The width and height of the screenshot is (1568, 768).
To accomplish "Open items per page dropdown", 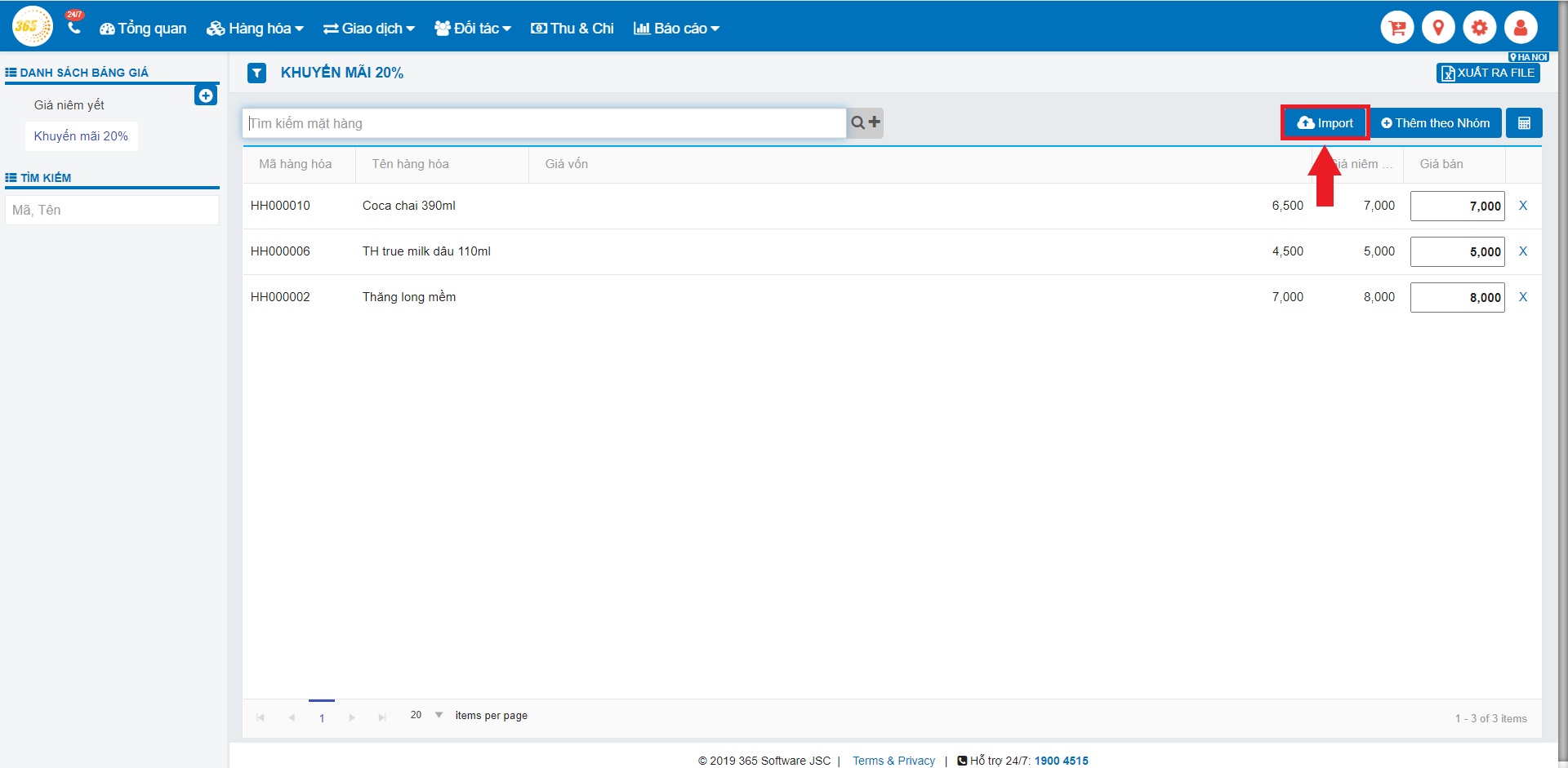I will 439,715.
